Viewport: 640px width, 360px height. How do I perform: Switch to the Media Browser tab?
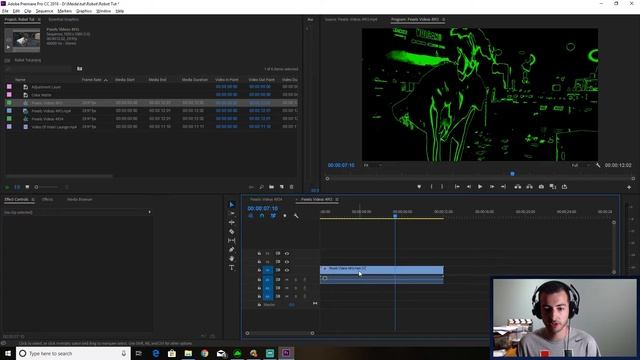80,200
